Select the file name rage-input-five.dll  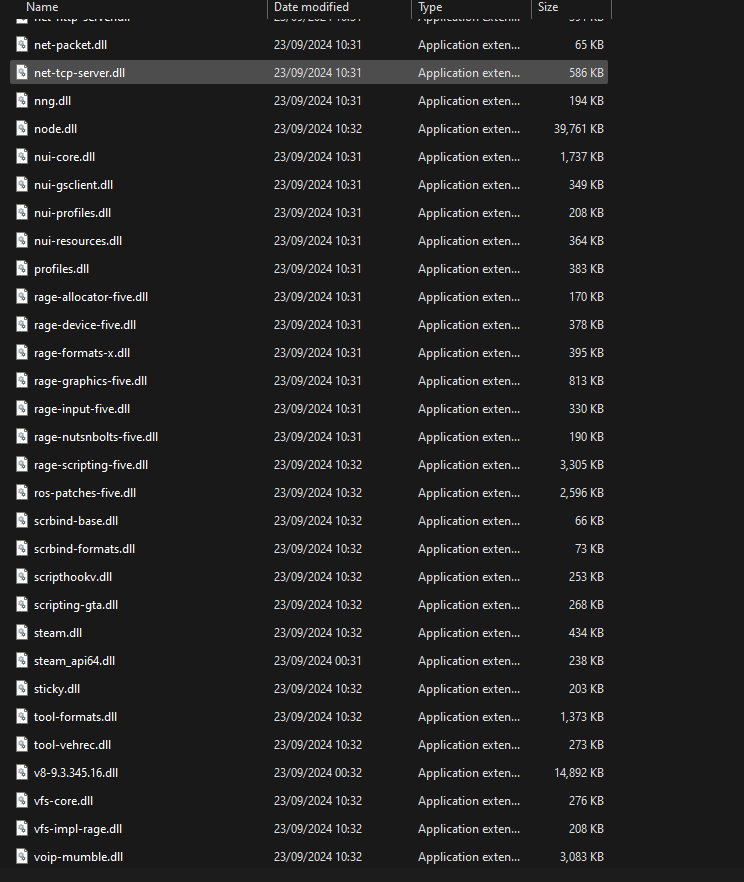pos(82,409)
